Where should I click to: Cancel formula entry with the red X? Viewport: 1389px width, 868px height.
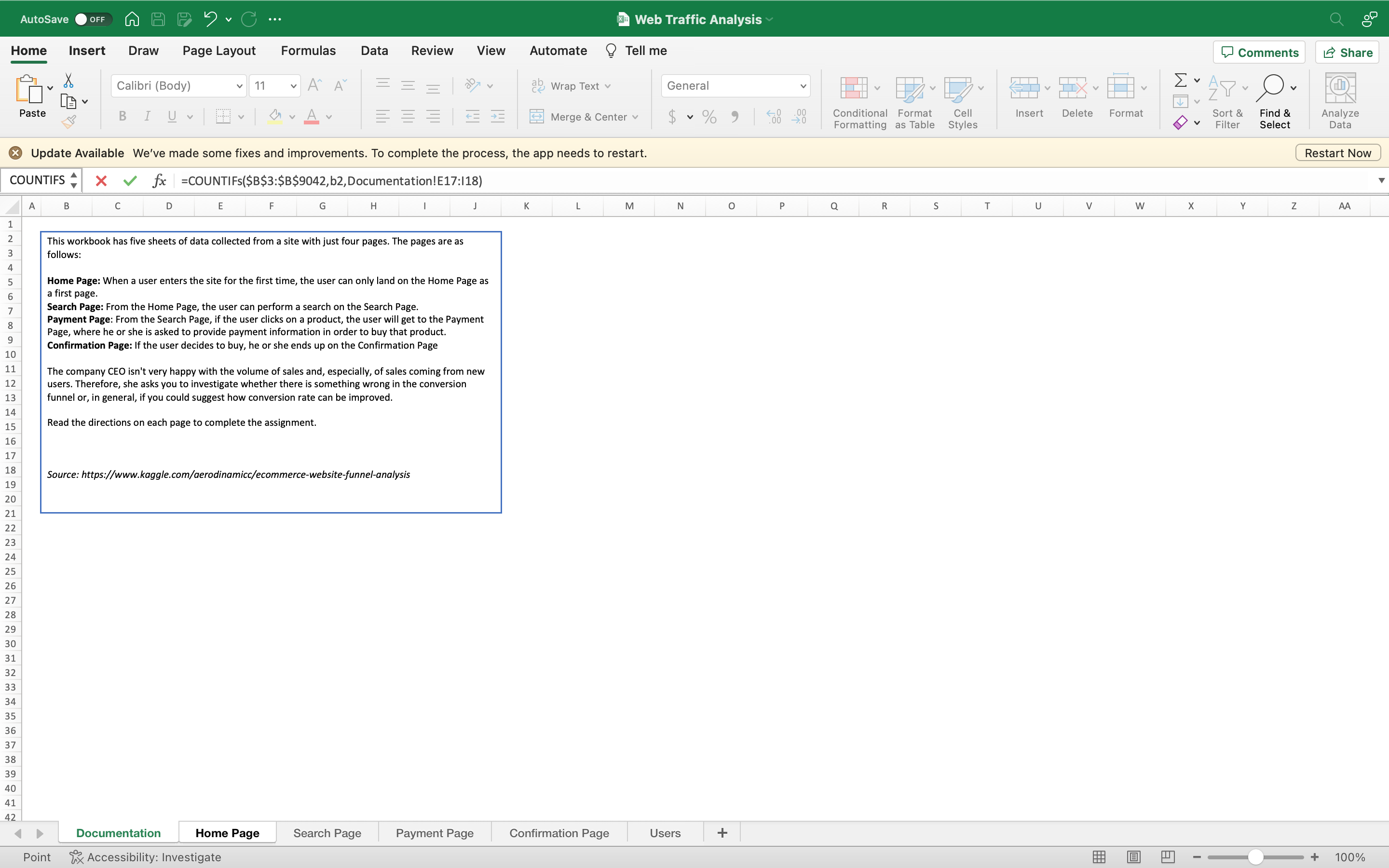click(x=102, y=180)
